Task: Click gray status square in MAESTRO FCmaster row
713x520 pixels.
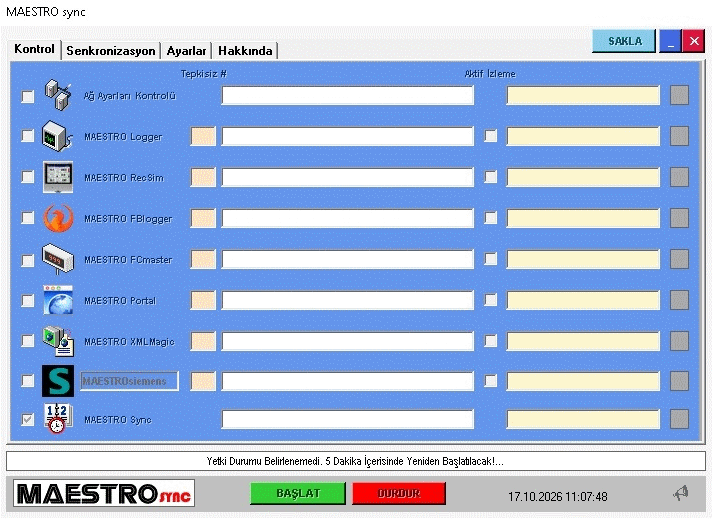Action: click(679, 259)
